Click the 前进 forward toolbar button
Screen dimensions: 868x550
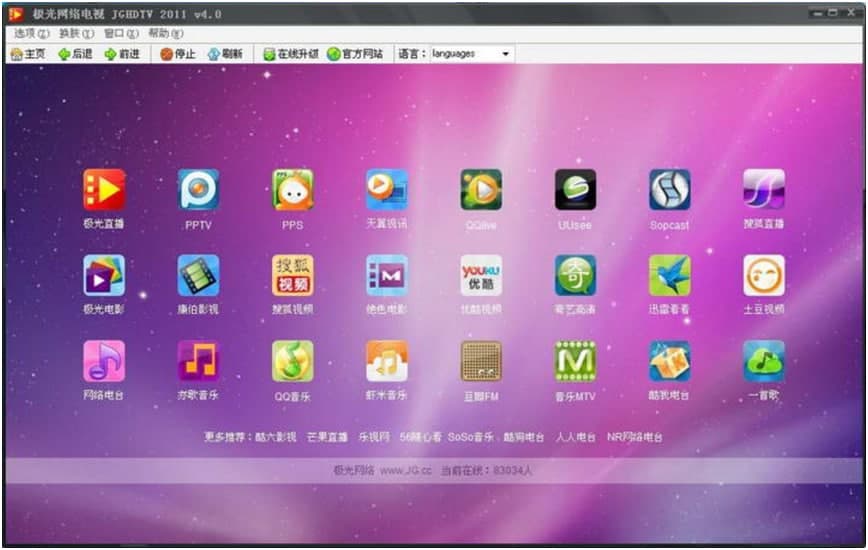pyautogui.click(x=122, y=54)
